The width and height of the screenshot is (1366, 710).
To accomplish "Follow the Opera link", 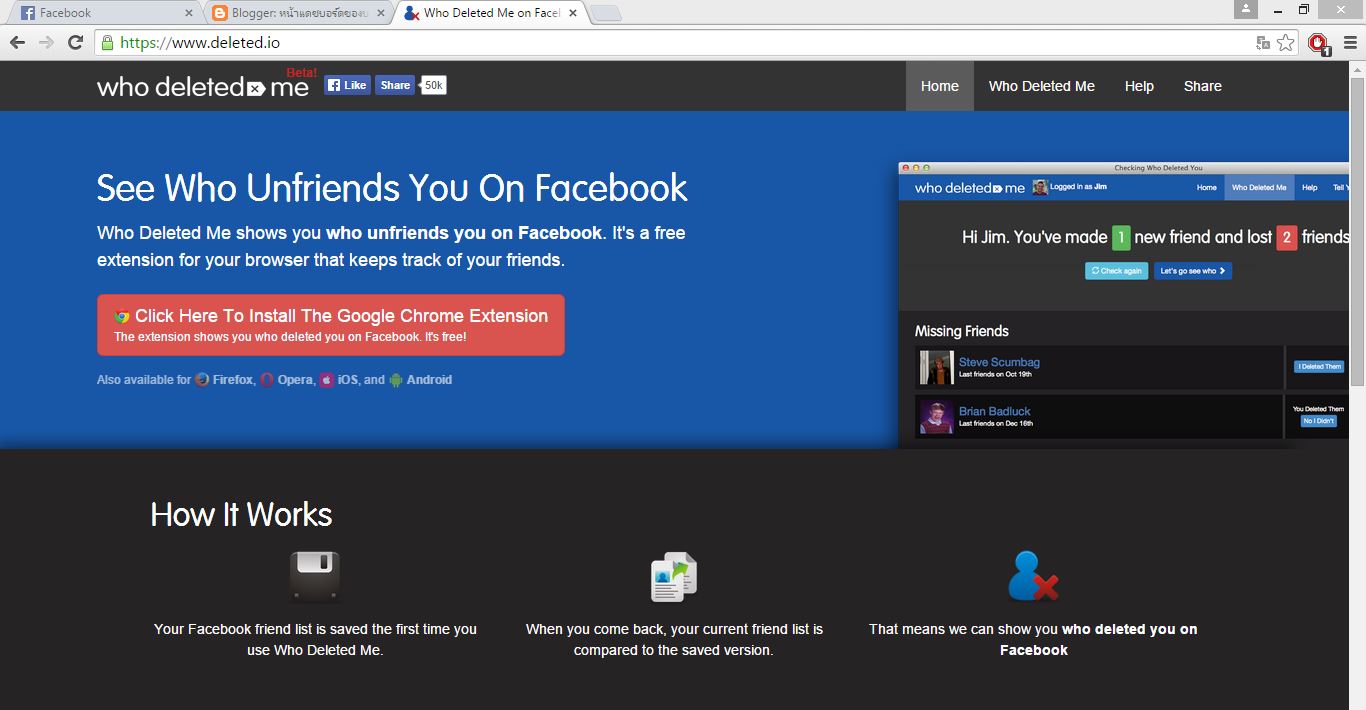I will tap(296, 380).
